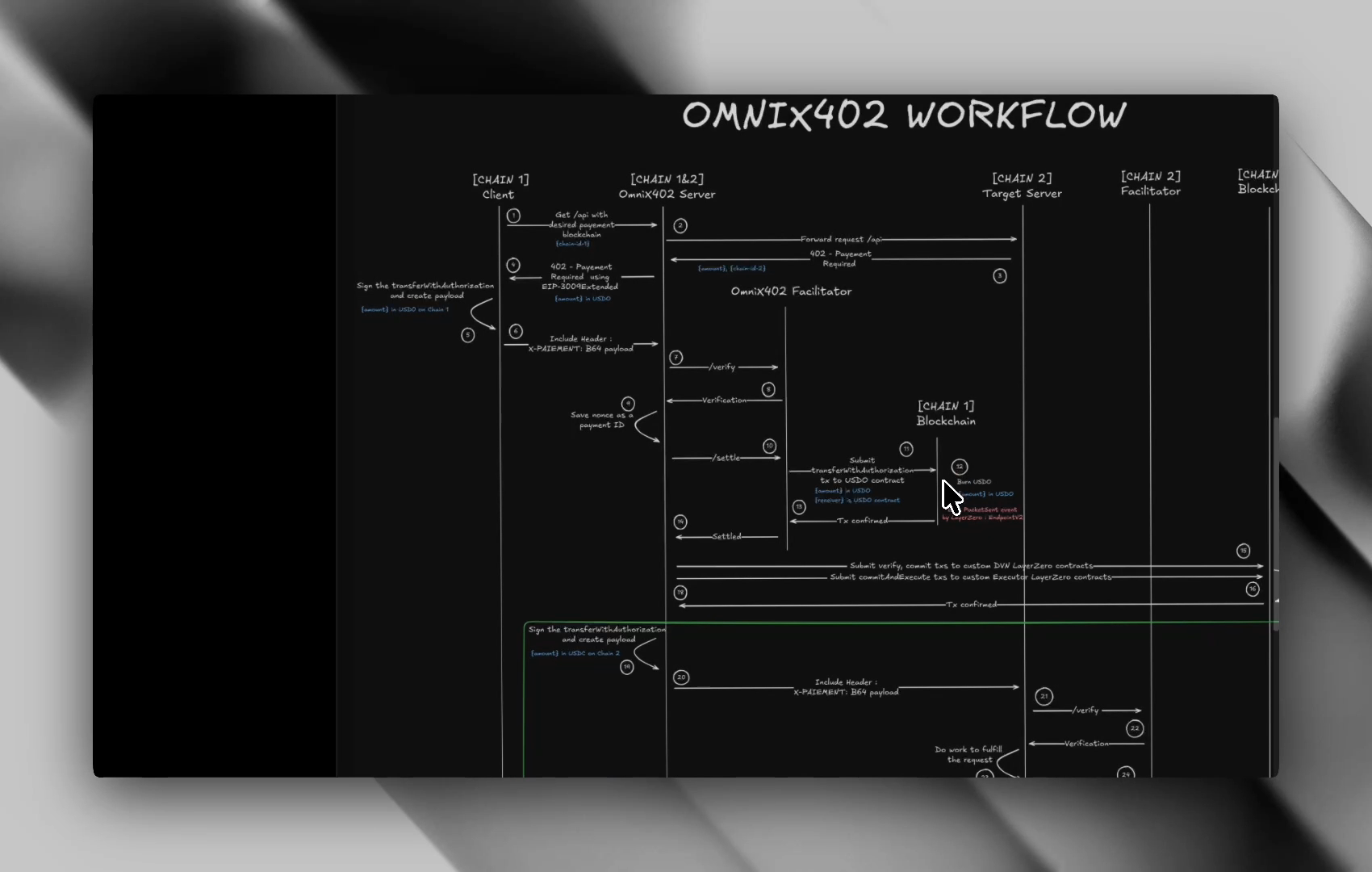This screenshot has width=1372, height=872.
Task: Select the OmniX402 Facilitator label
Action: click(x=791, y=291)
